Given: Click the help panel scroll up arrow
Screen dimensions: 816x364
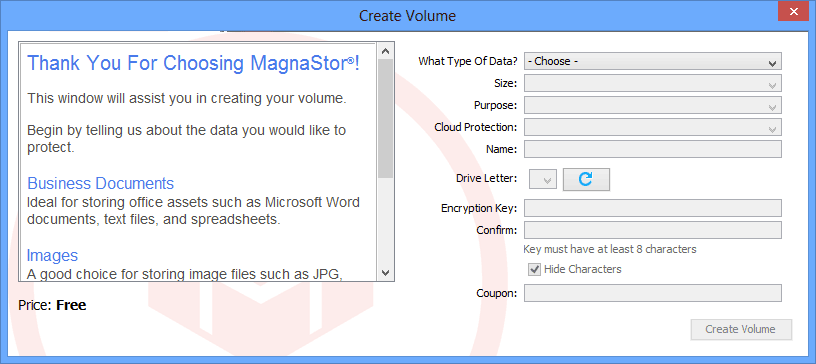Looking at the screenshot, I should point(386,51).
